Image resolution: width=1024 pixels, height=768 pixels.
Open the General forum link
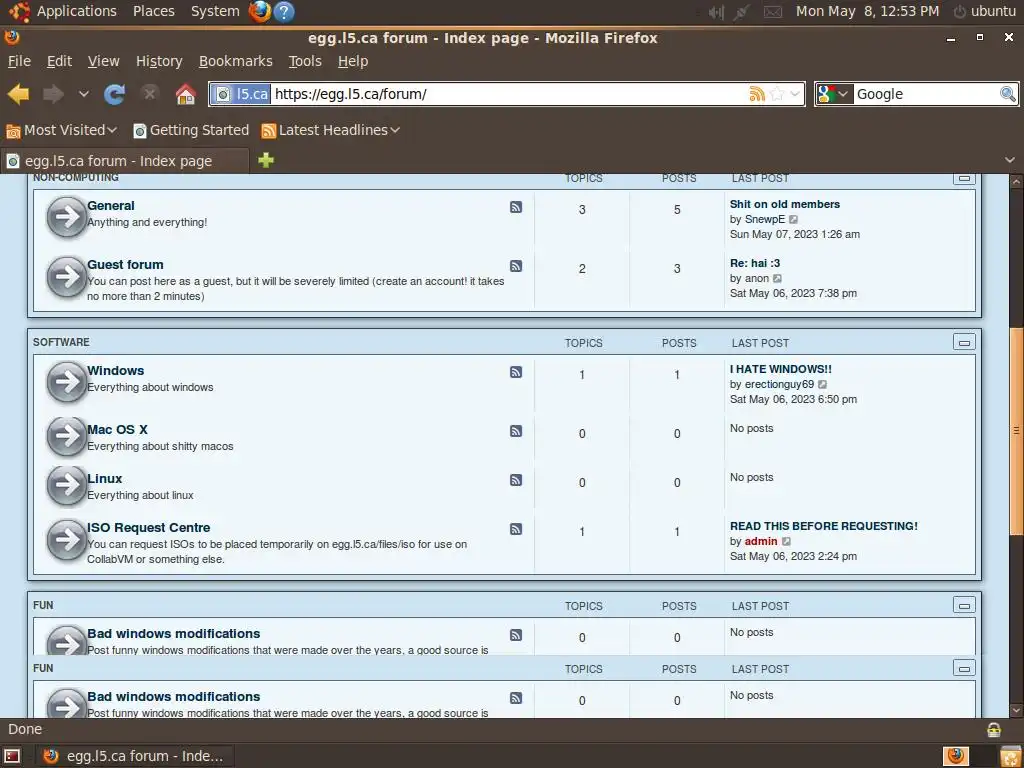click(111, 206)
